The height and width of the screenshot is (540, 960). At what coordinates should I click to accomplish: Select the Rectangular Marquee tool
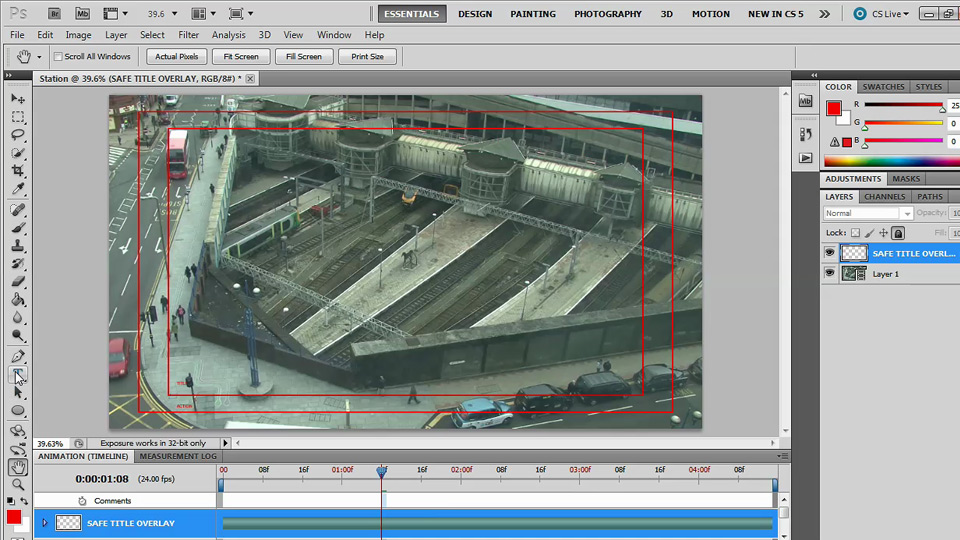coord(18,116)
